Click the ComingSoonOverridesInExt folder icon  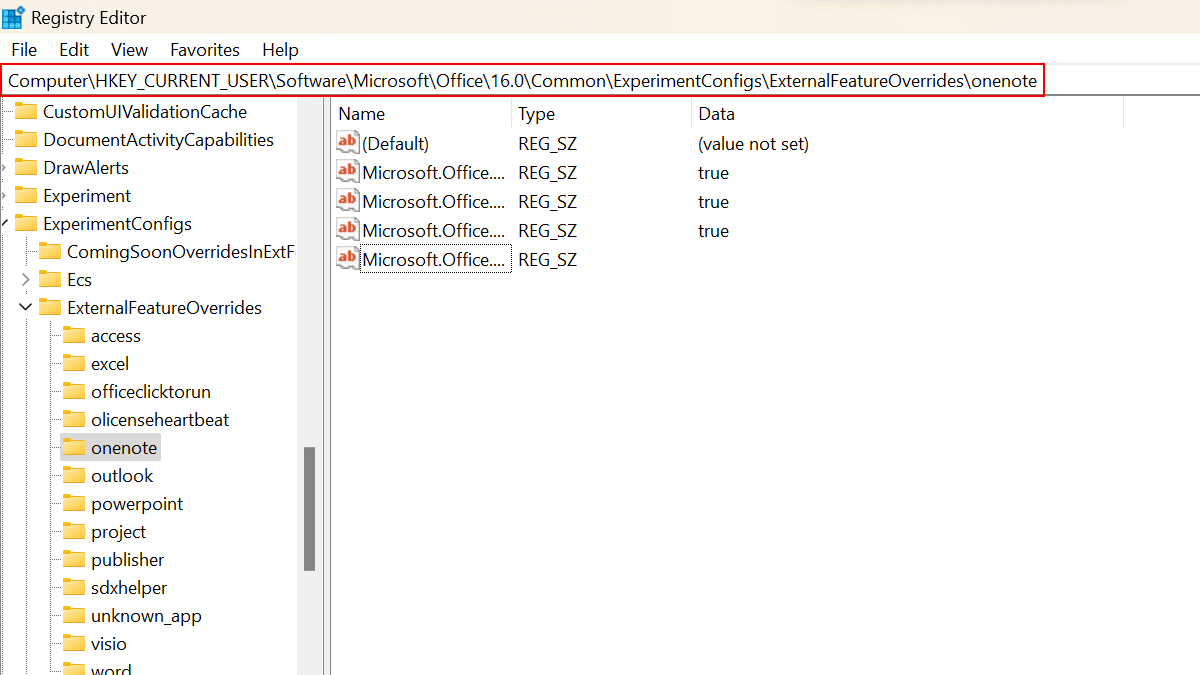tap(50, 252)
